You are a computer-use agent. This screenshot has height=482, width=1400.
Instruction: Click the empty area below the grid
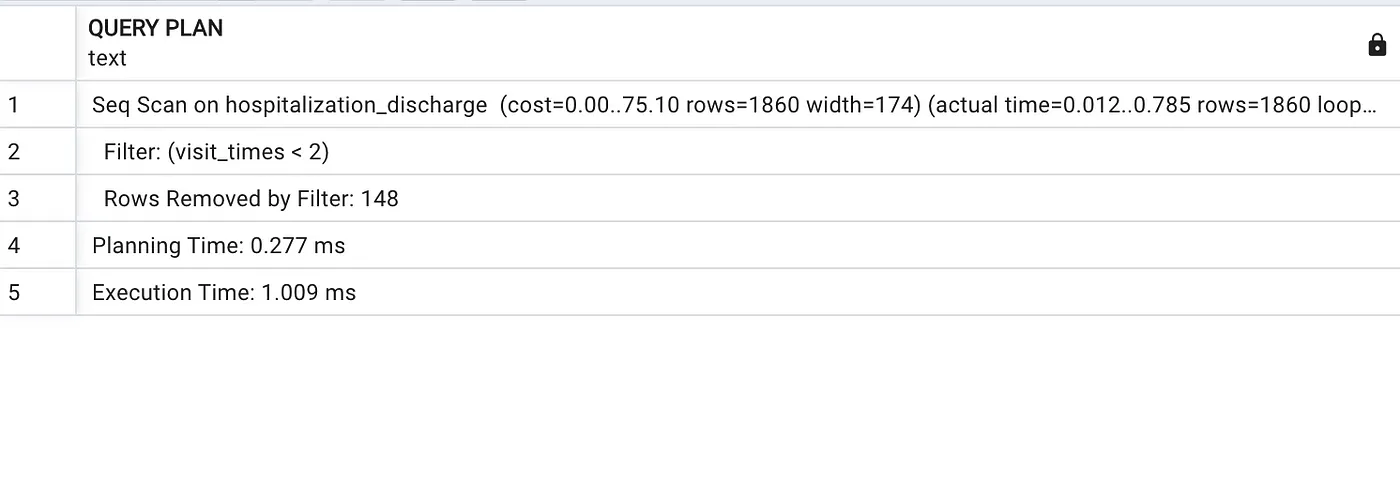(700, 400)
